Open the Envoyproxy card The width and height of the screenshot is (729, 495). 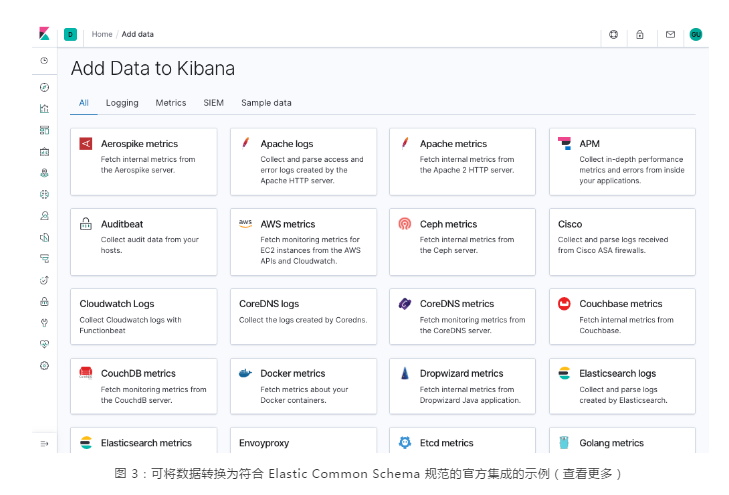[x=303, y=441]
